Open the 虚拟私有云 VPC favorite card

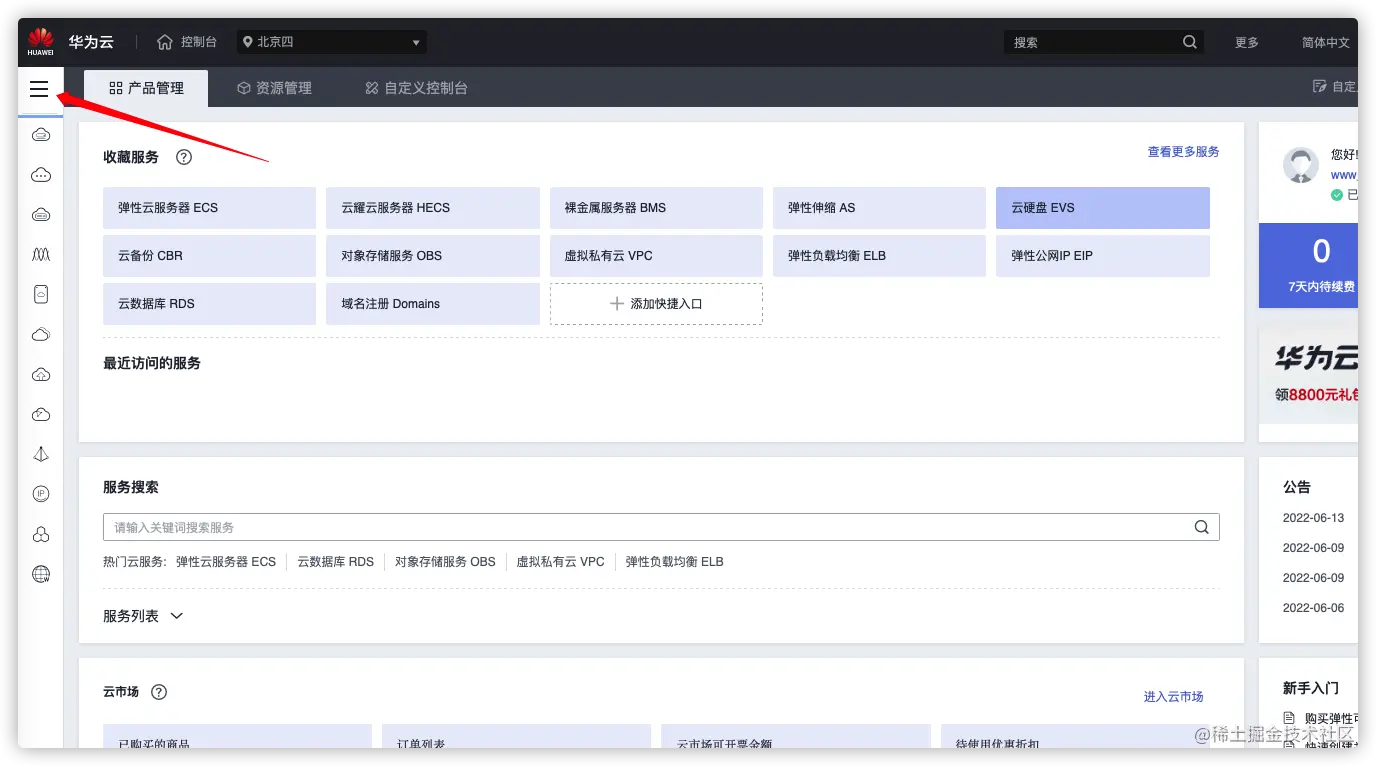656,256
